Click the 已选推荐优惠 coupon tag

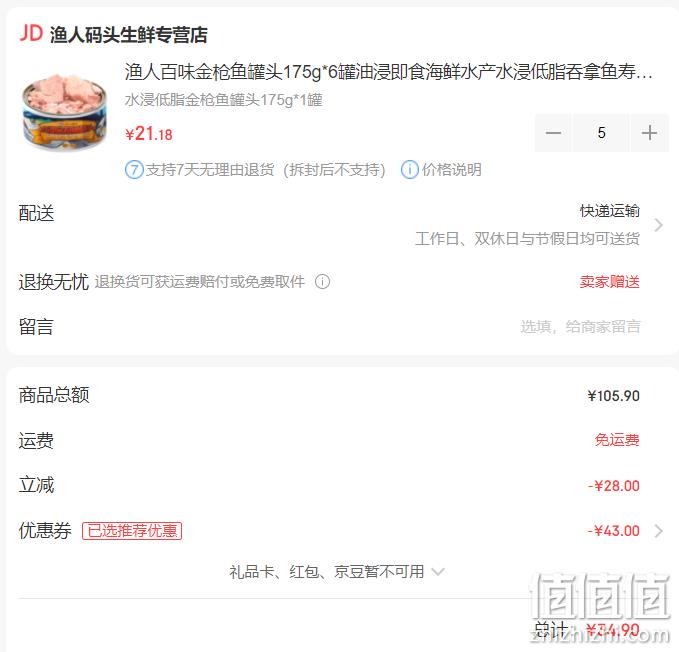(x=132, y=531)
